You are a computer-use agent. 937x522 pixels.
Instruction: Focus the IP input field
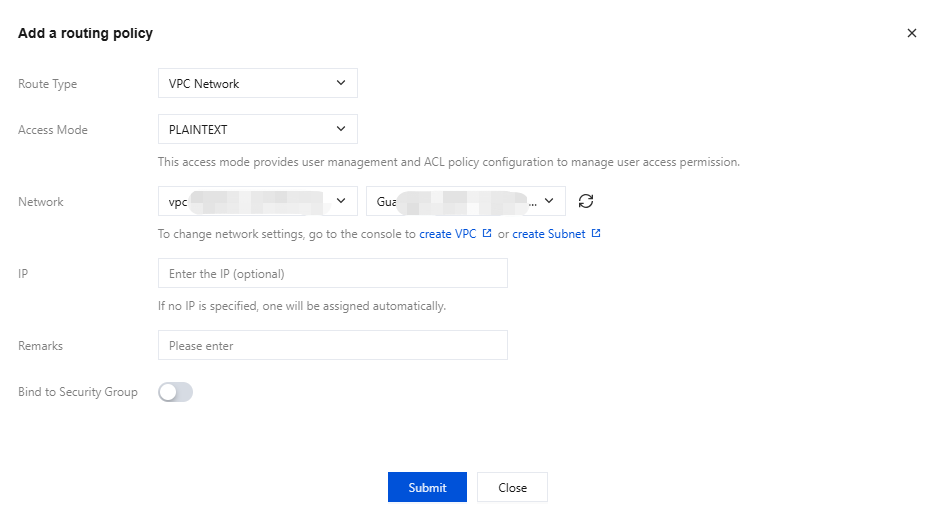332,273
